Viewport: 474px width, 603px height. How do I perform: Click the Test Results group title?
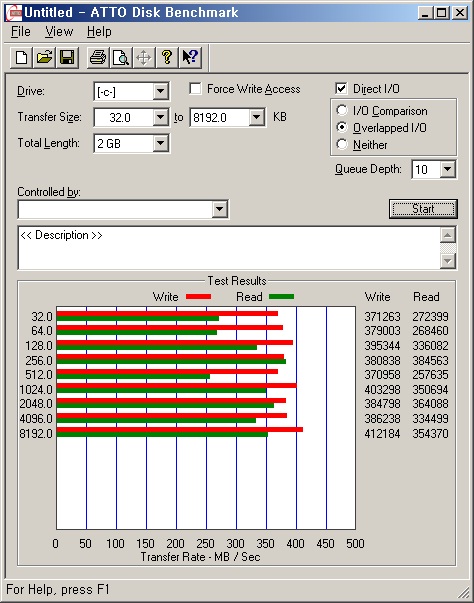[237, 281]
